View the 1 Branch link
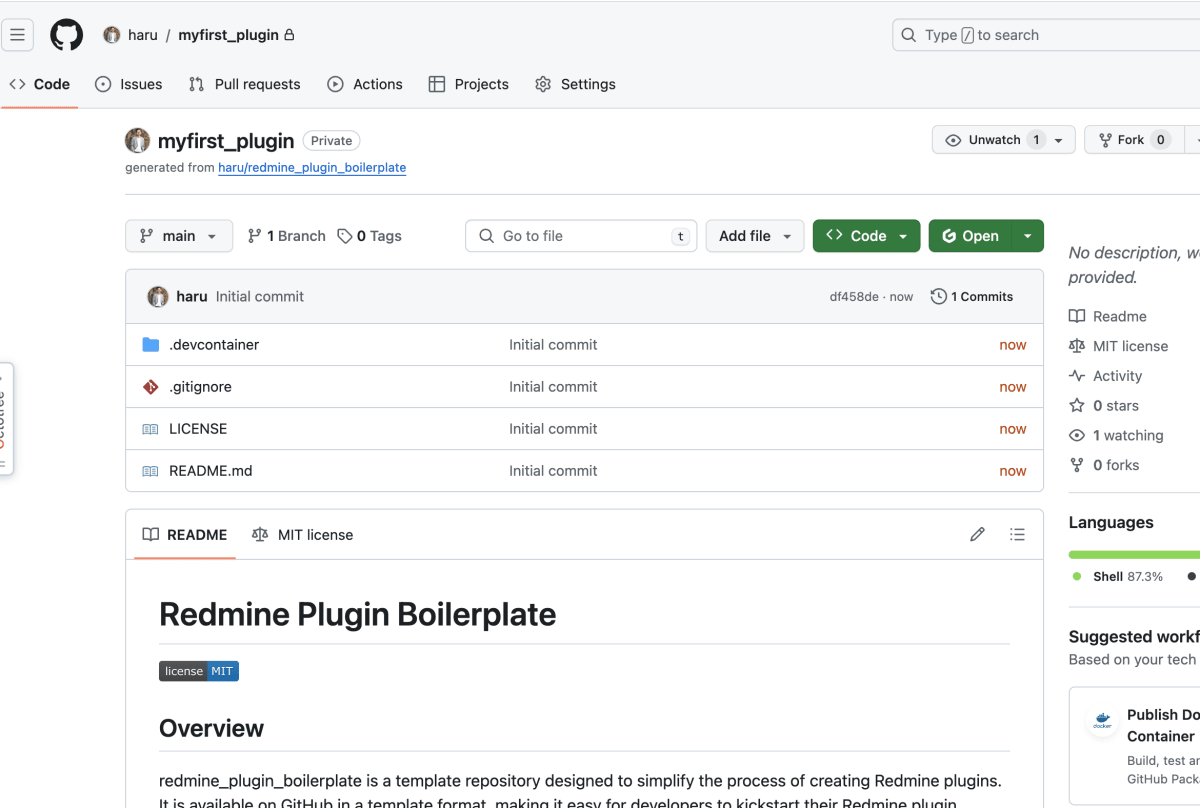 [x=287, y=236]
